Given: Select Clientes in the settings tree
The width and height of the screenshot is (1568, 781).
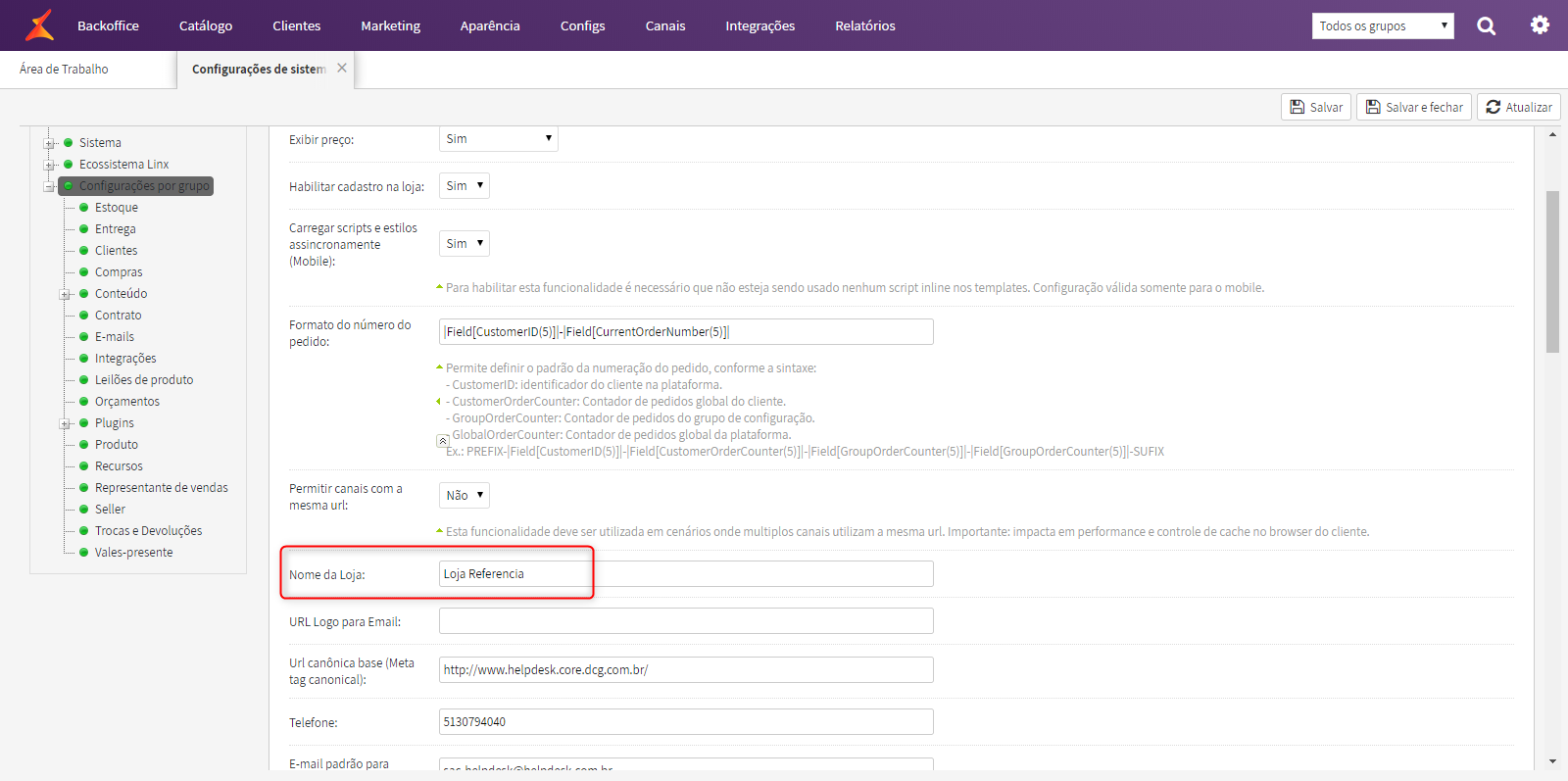Looking at the screenshot, I should 117,251.
